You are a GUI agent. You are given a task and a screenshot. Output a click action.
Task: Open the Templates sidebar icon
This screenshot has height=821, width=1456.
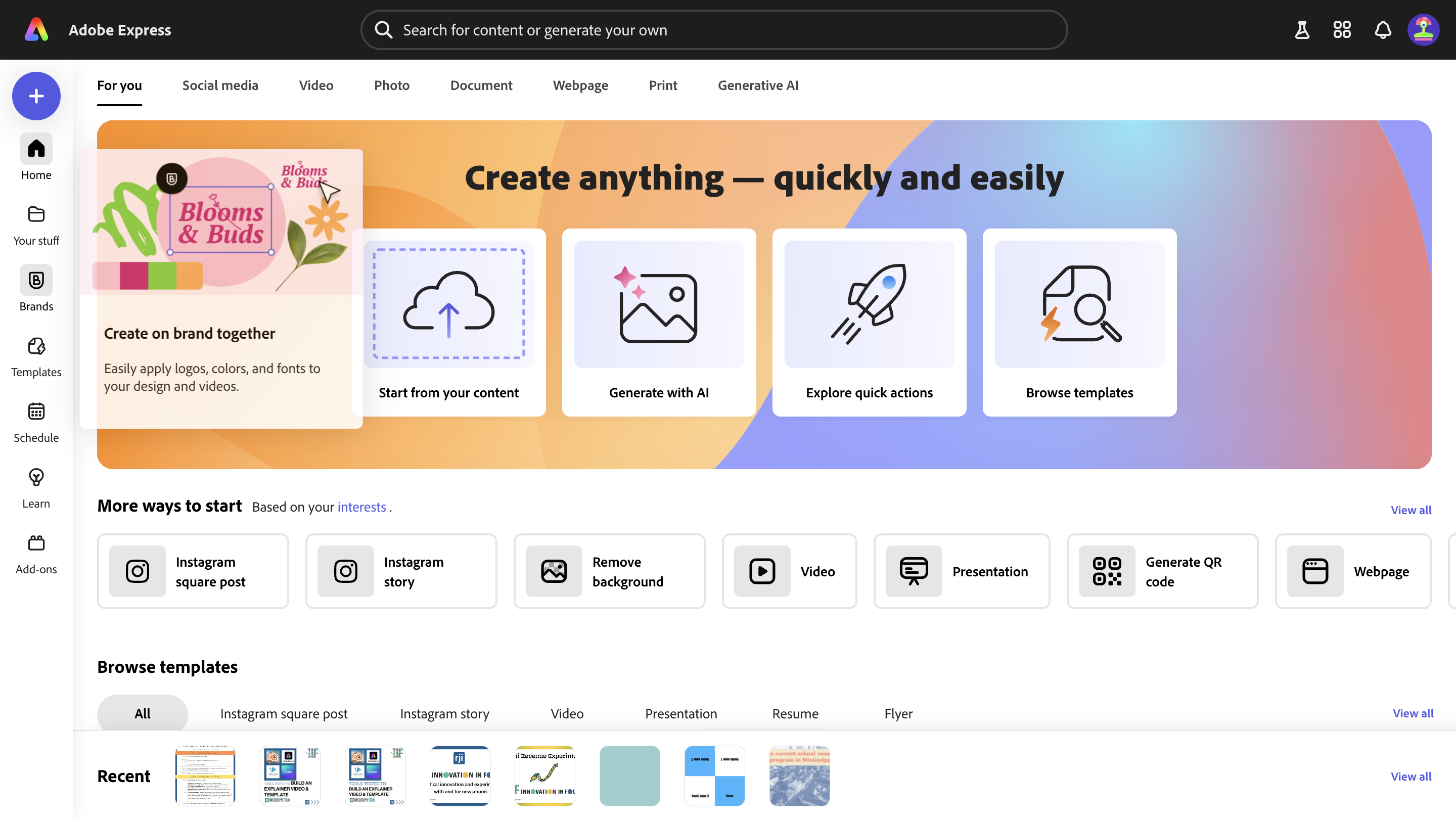pyautogui.click(x=36, y=346)
